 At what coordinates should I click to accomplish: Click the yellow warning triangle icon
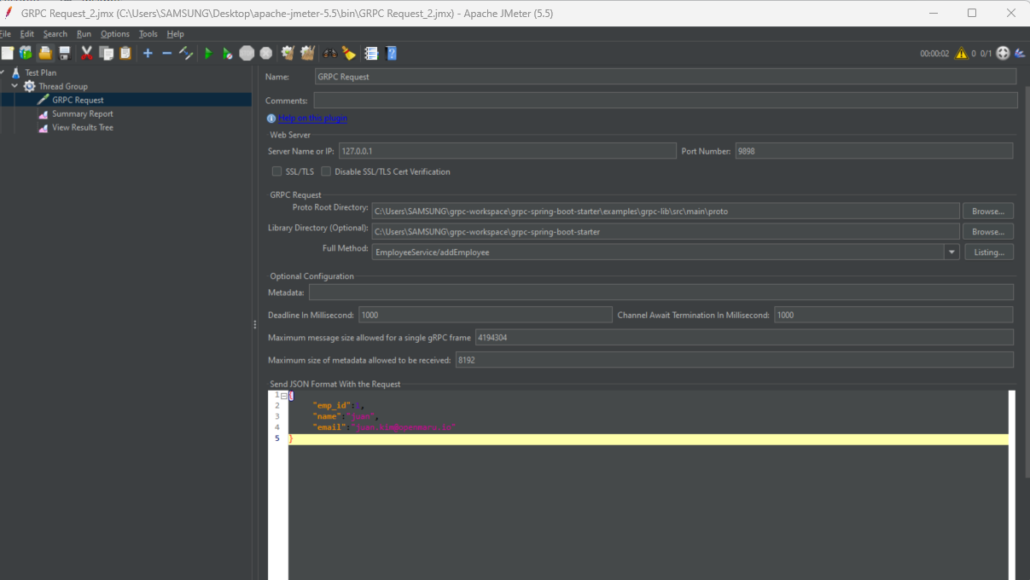click(x=961, y=53)
